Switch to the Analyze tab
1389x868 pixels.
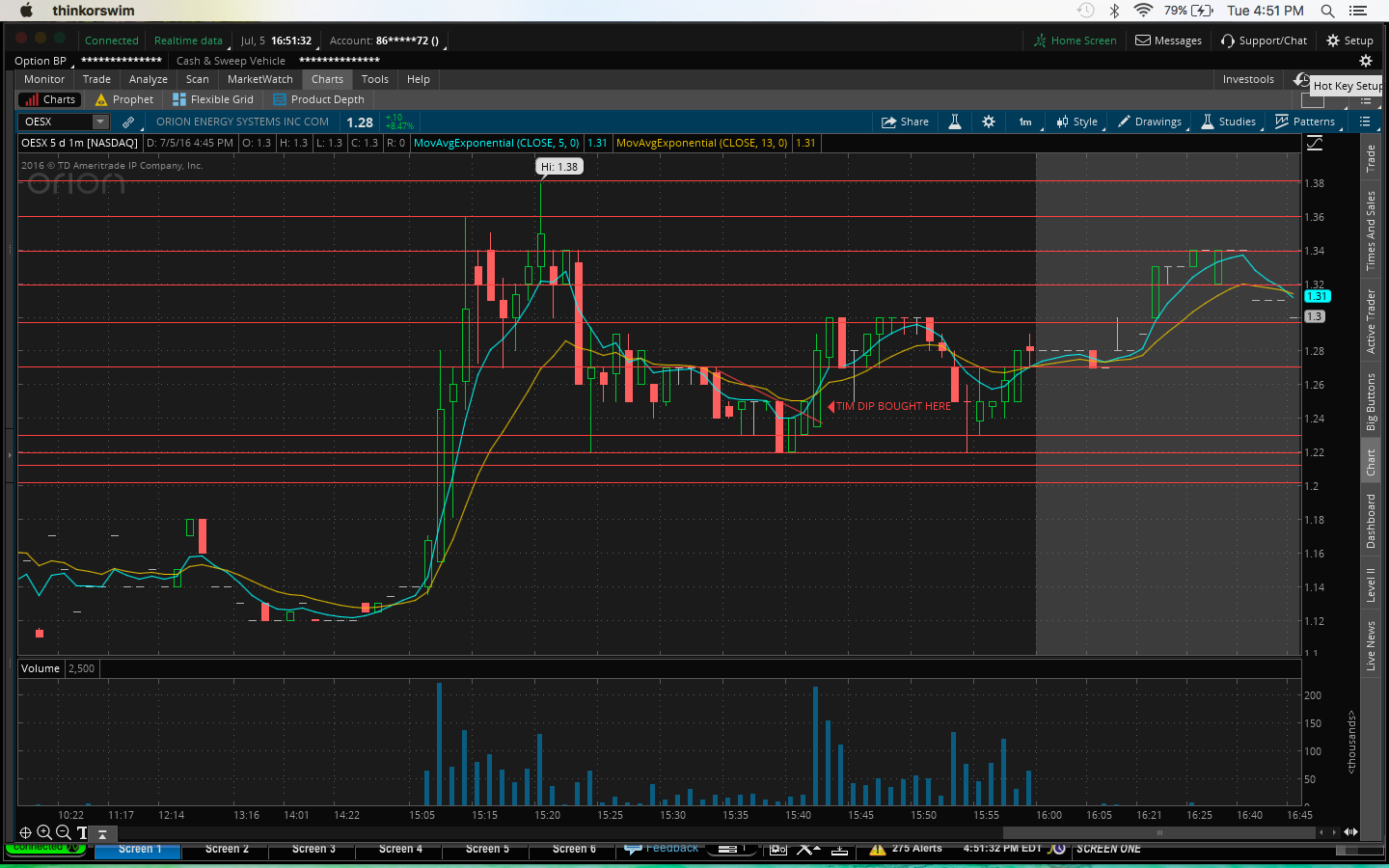[149, 79]
